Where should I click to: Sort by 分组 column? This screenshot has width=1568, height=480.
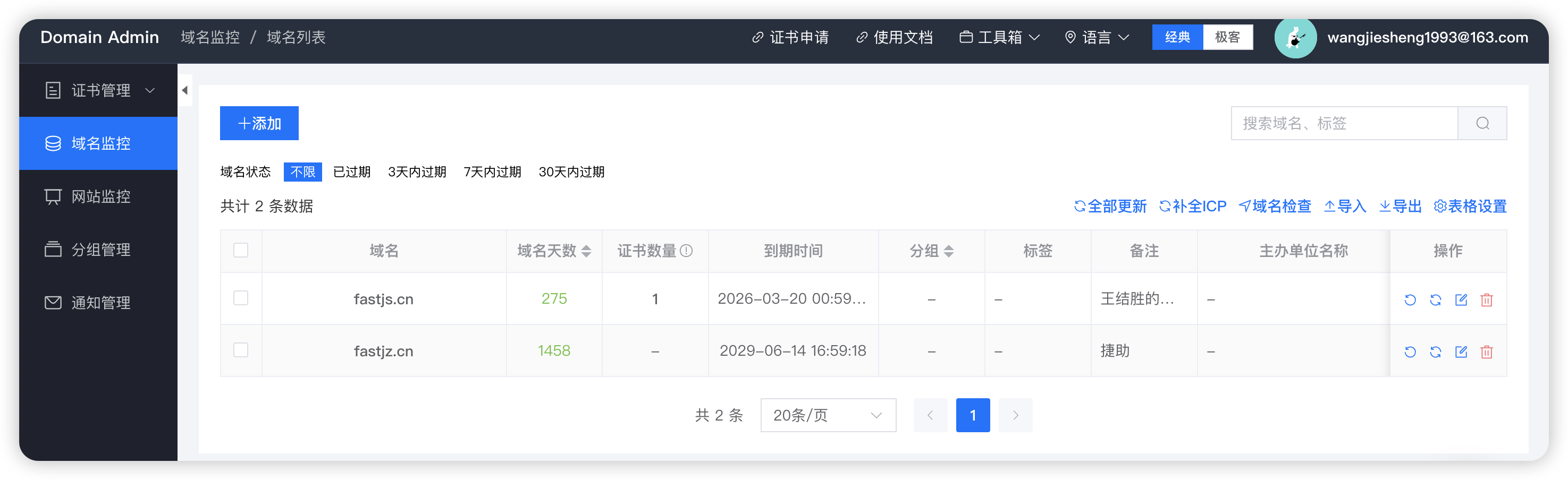(948, 251)
